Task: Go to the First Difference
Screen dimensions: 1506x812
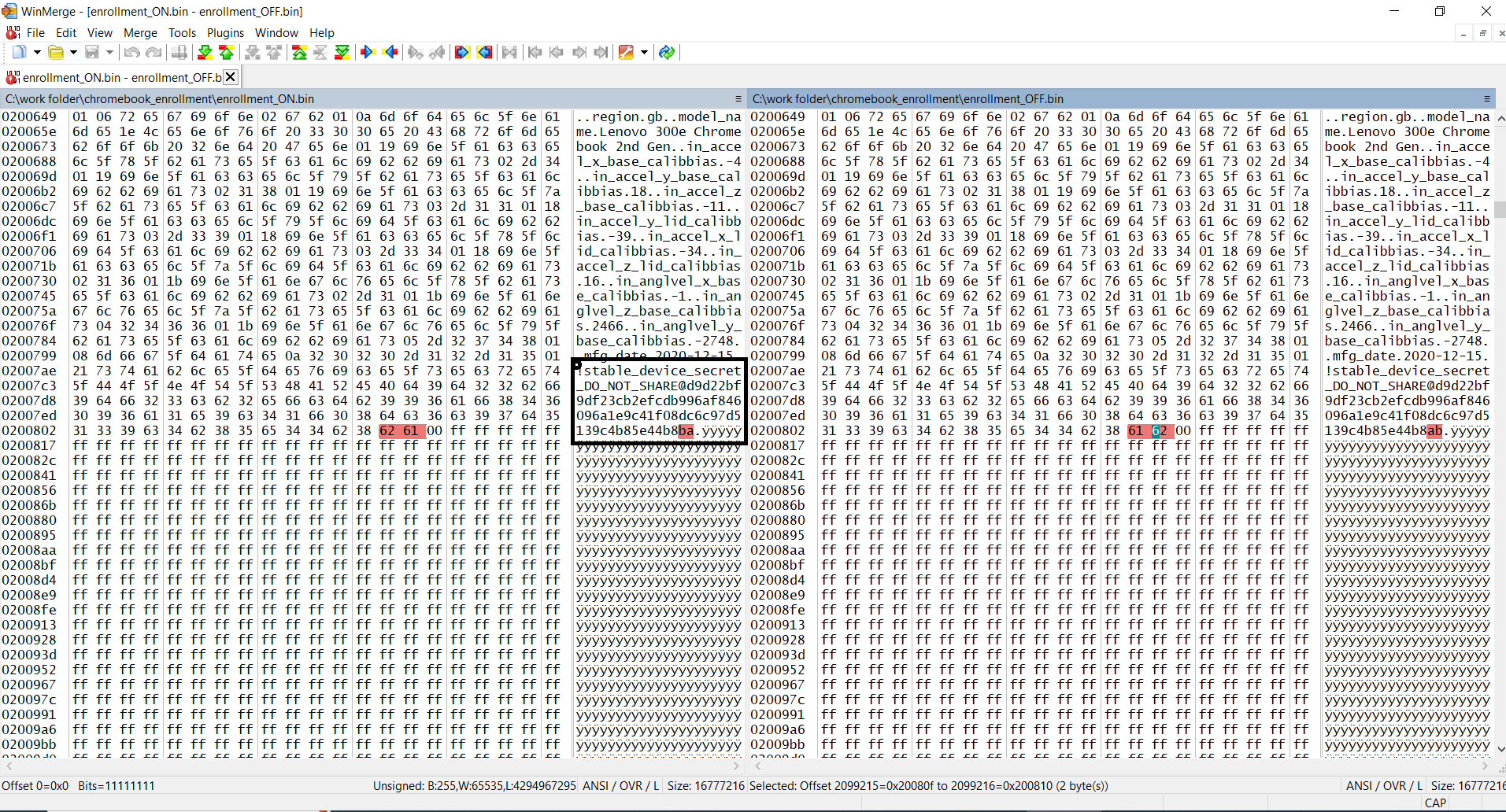Action: click(299, 53)
